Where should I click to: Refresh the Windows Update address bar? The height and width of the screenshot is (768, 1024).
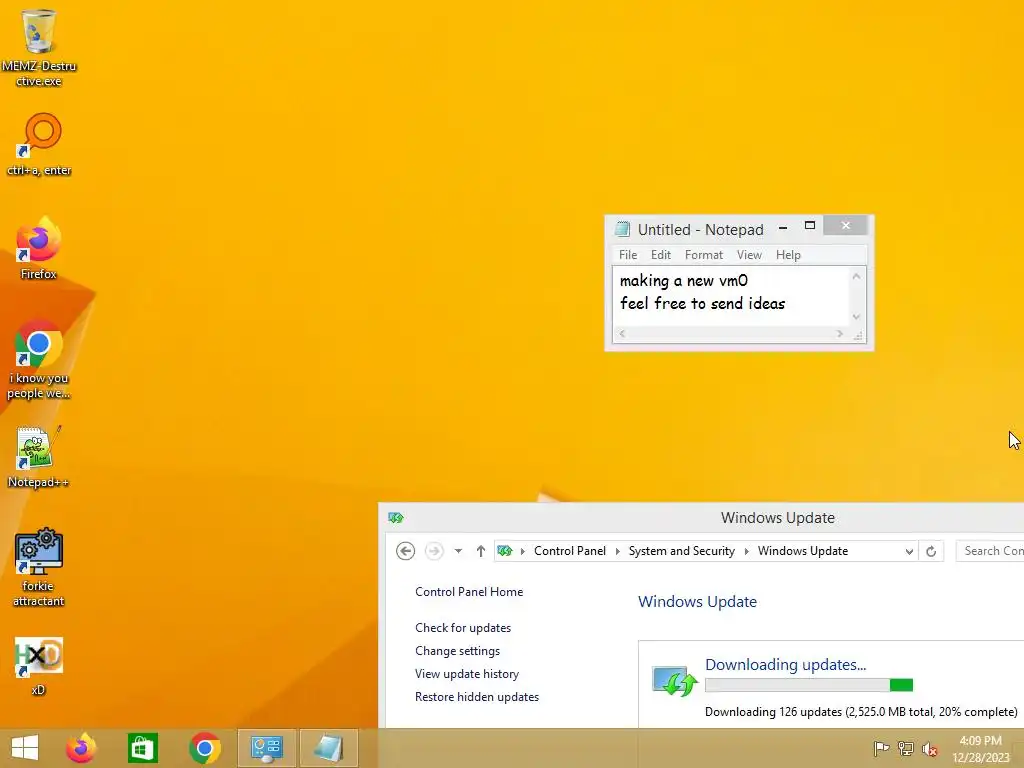point(931,551)
